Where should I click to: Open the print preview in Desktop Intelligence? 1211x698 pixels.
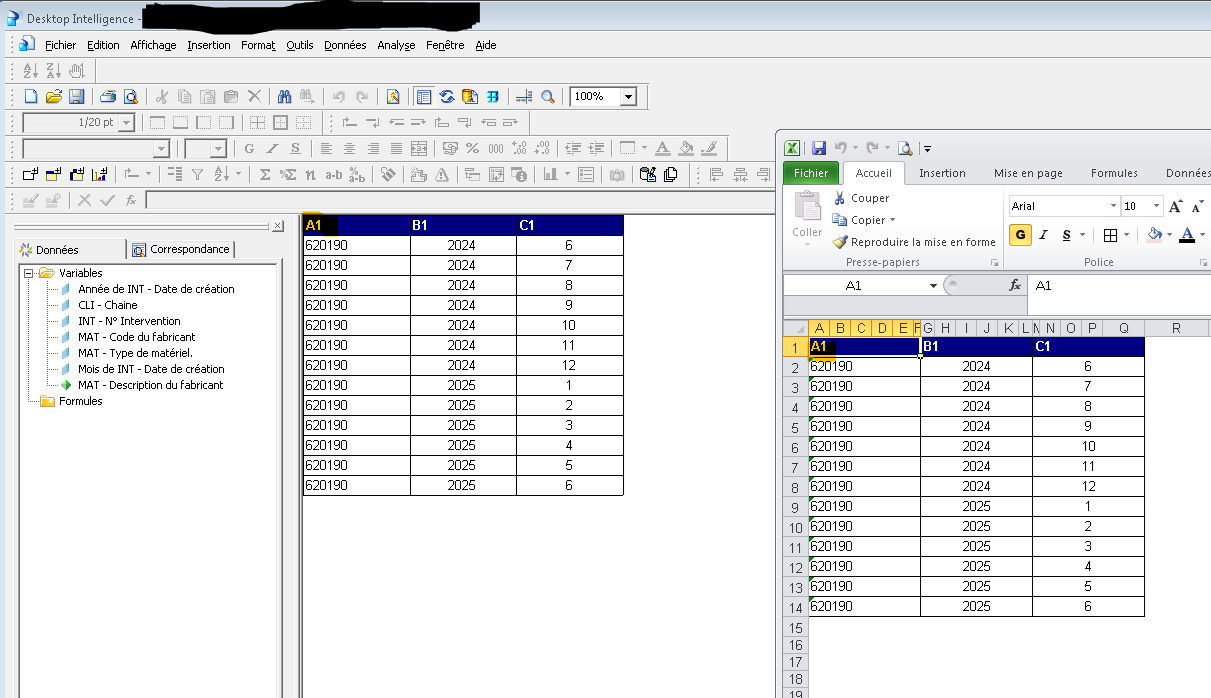tap(130, 97)
